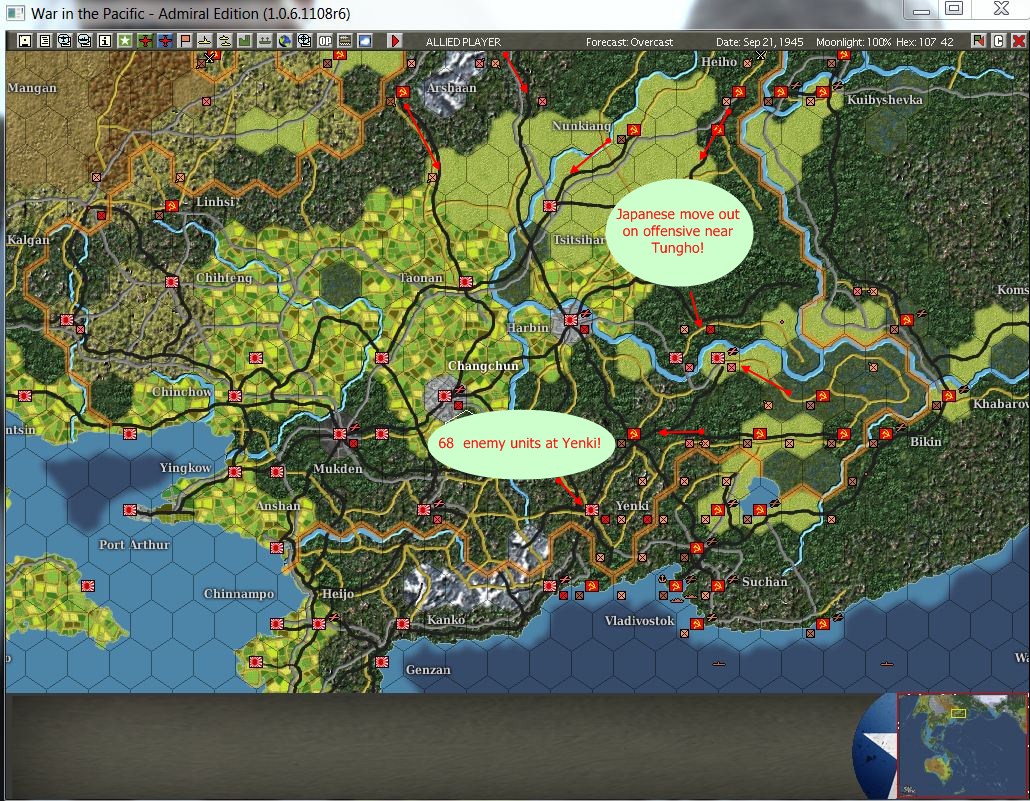Screen dimensions: 1030x801
Task: Select the Japanese unit at Tsitsihar
Action: pyautogui.click(x=550, y=206)
